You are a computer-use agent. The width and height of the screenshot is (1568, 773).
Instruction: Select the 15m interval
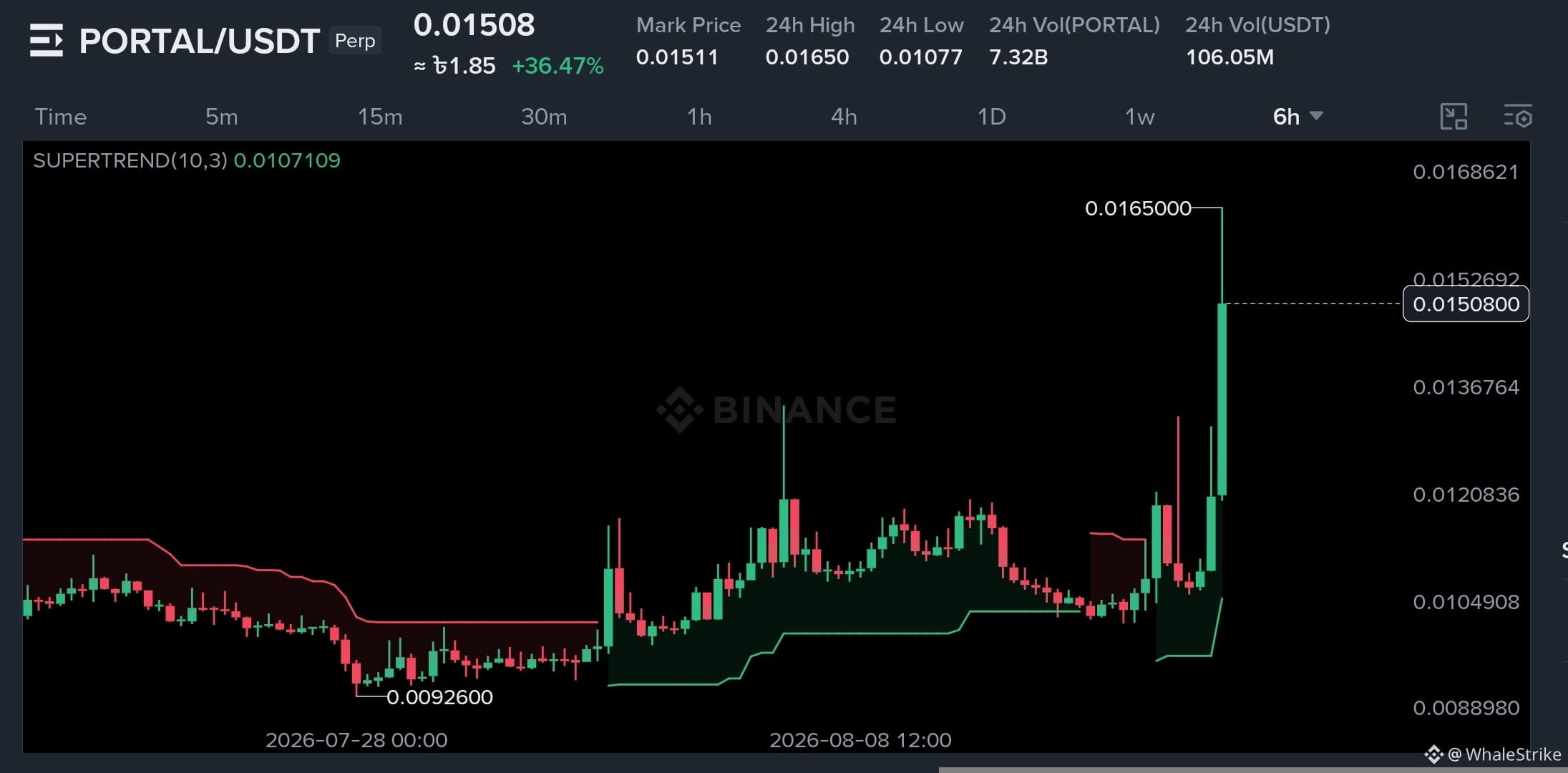[380, 117]
